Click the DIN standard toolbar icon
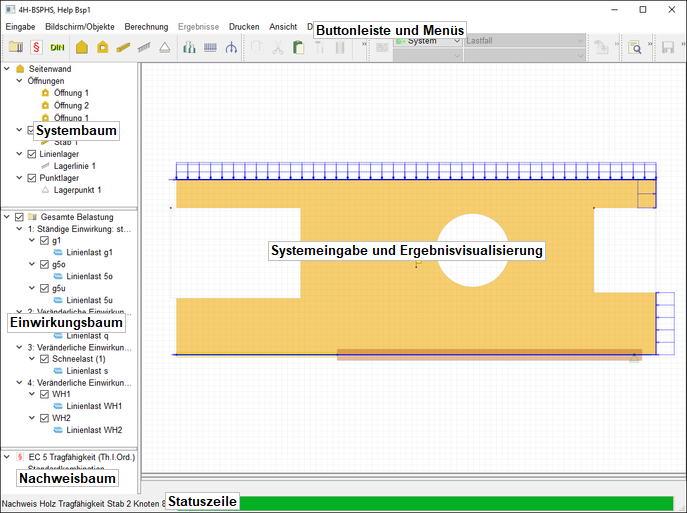Image resolution: width=687 pixels, height=513 pixels. (x=58, y=47)
